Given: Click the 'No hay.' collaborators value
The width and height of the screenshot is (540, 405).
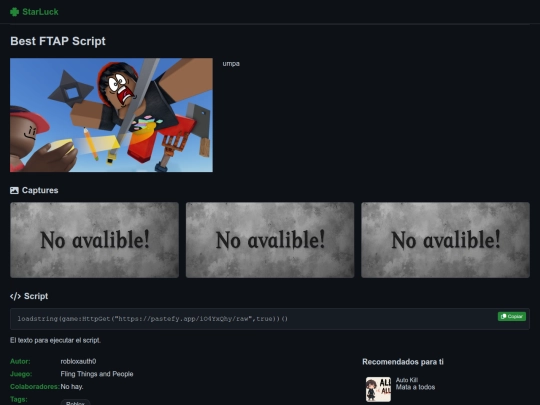Looking at the screenshot, I should click(72, 387).
